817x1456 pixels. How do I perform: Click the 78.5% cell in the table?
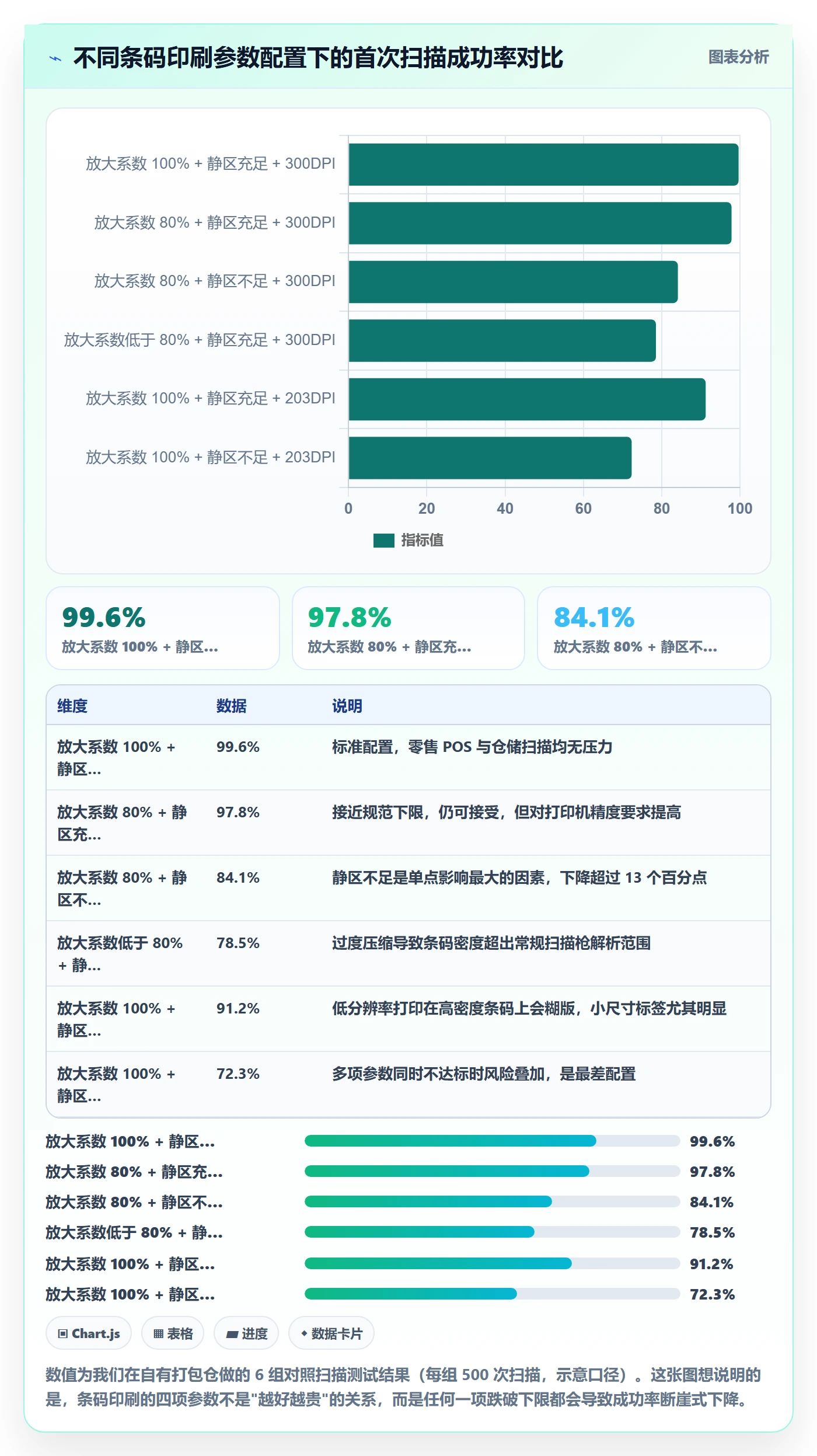[238, 943]
